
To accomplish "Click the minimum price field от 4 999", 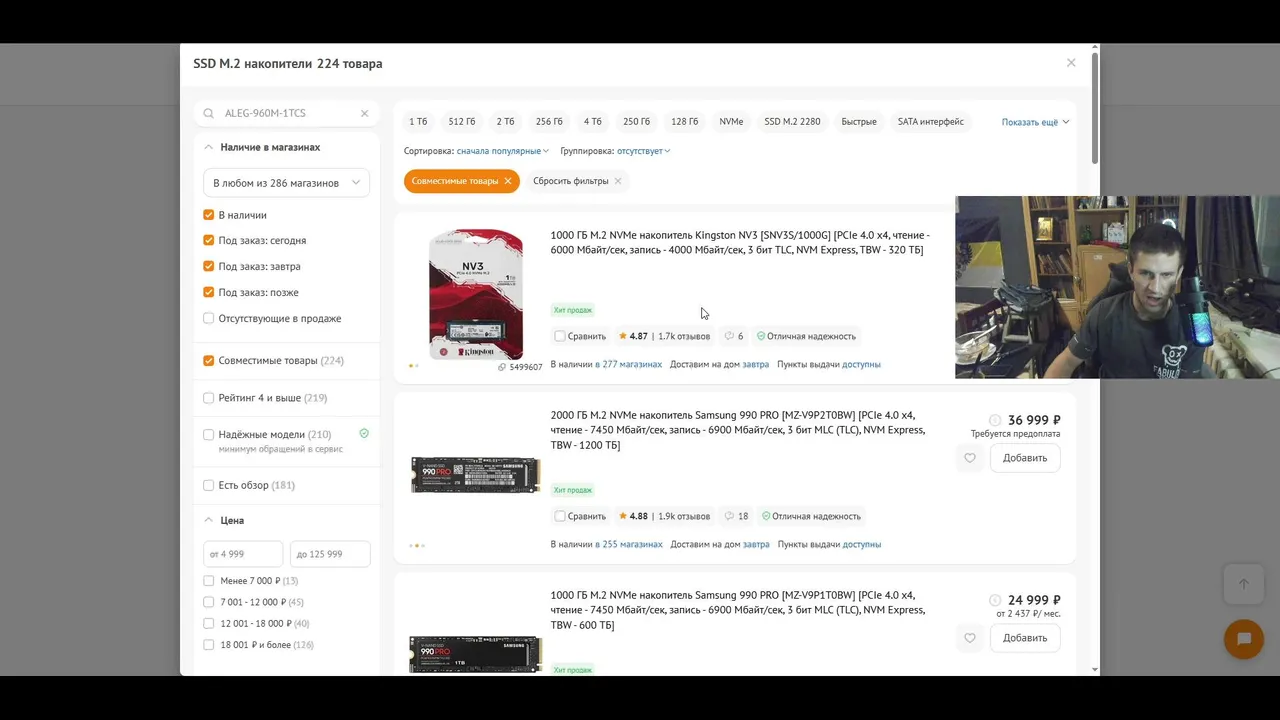I will (x=243, y=554).
